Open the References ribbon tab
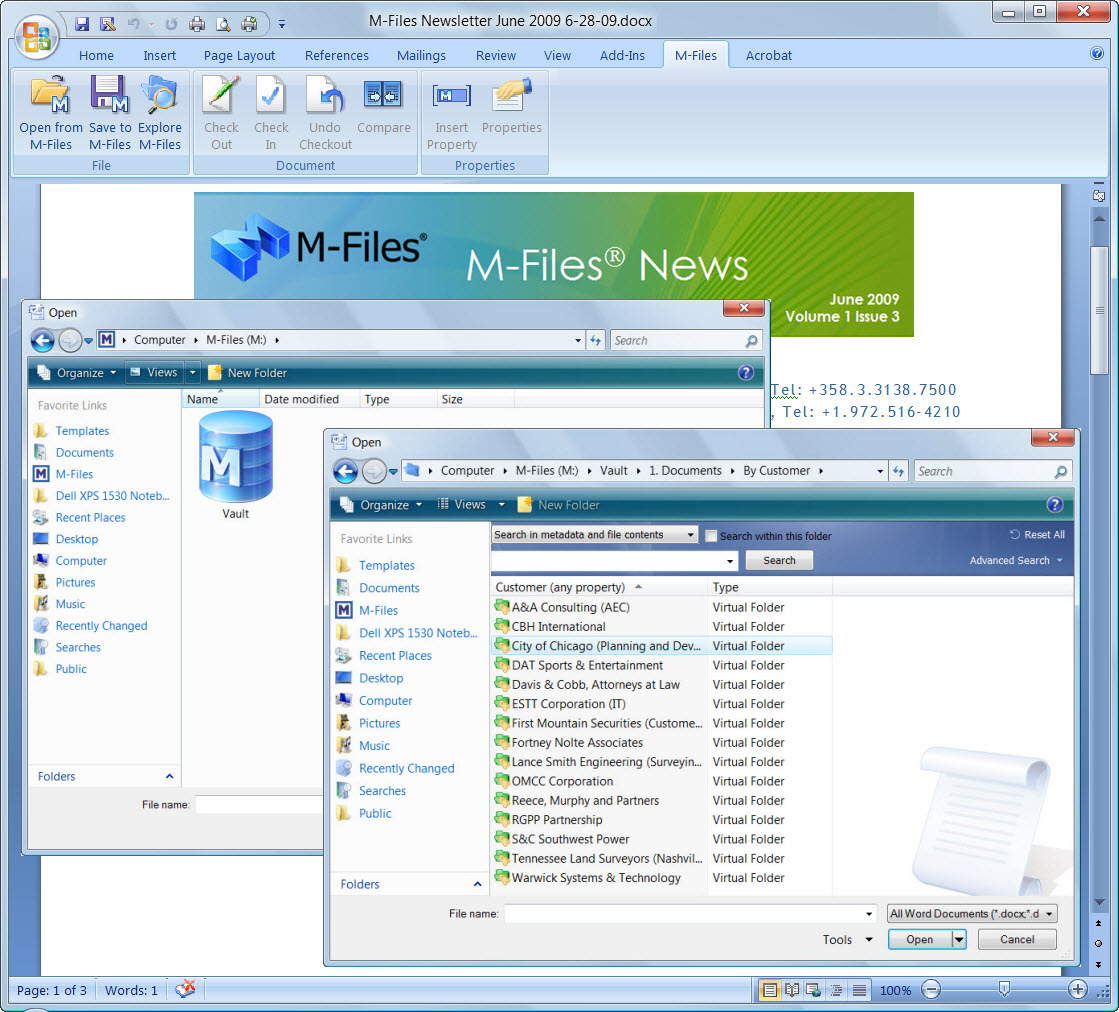 (337, 55)
